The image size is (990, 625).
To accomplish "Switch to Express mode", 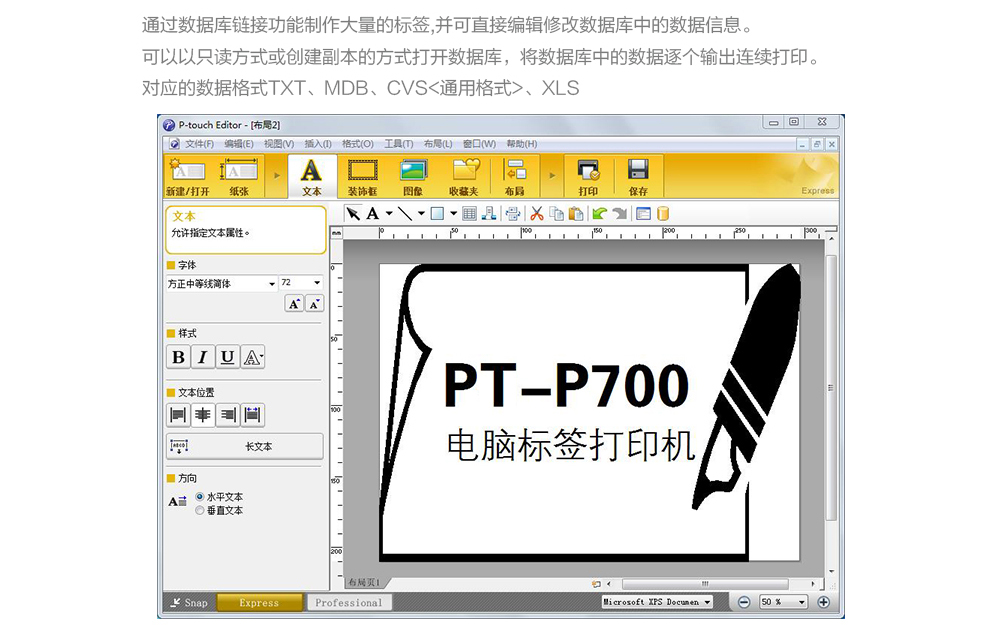I will [x=259, y=603].
